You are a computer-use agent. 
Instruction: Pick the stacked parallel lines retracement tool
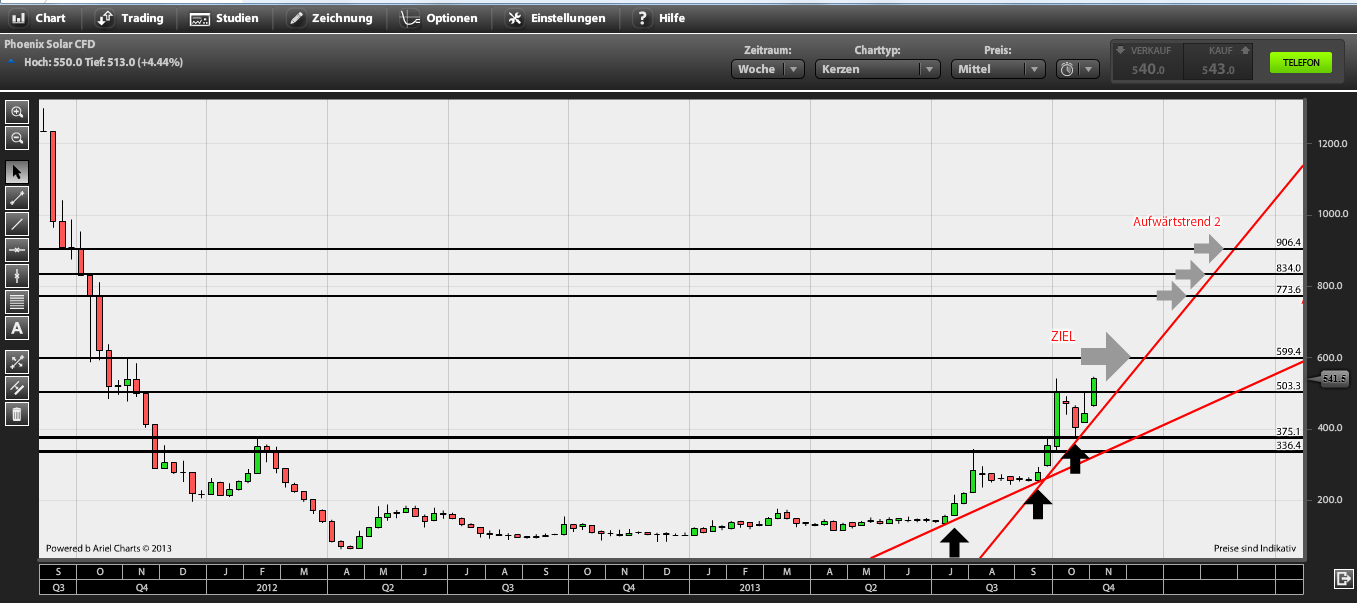point(17,302)
